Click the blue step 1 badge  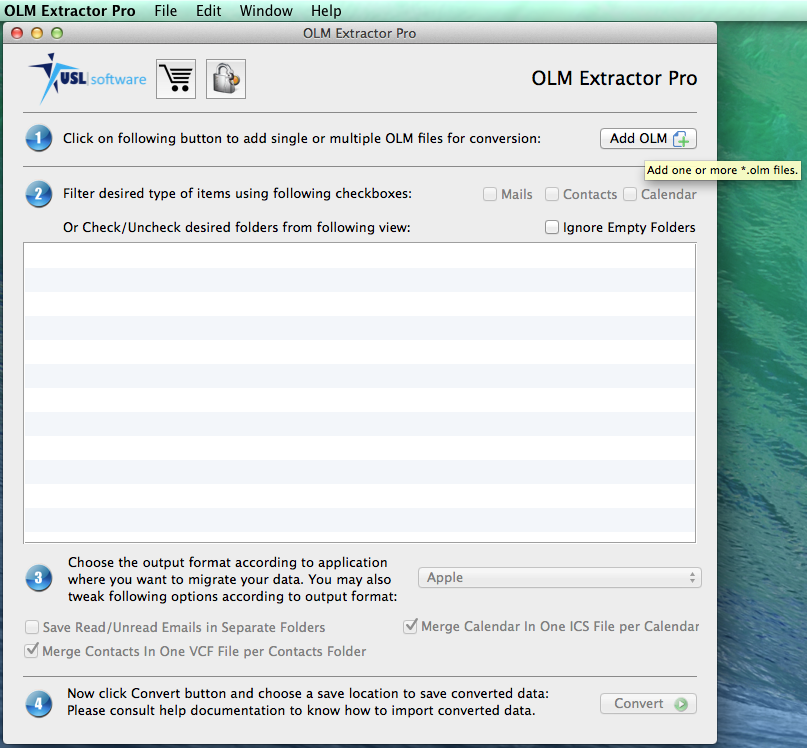39,138
